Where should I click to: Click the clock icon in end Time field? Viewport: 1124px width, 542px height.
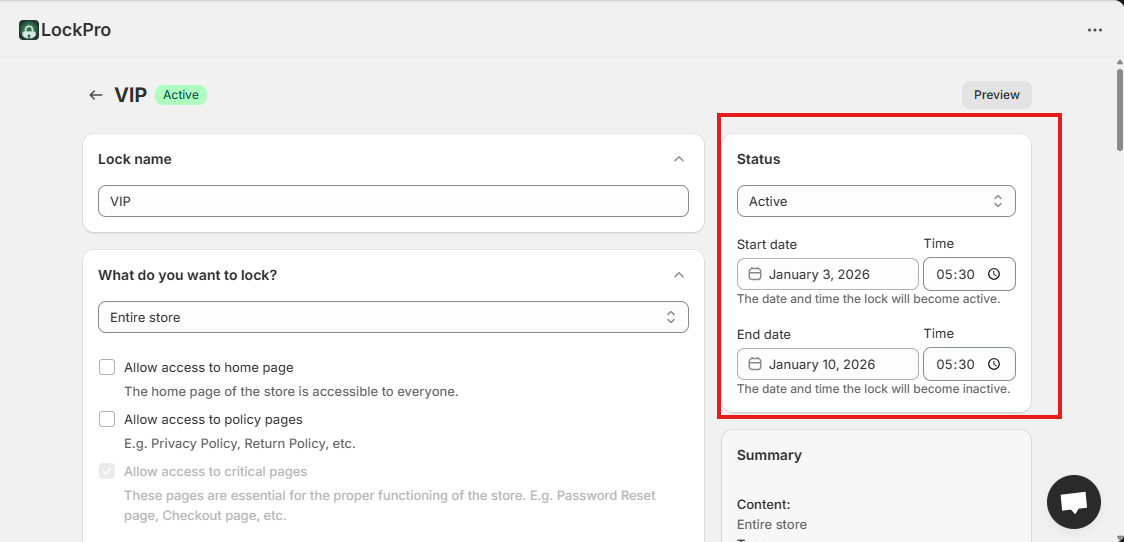point(994,364)
